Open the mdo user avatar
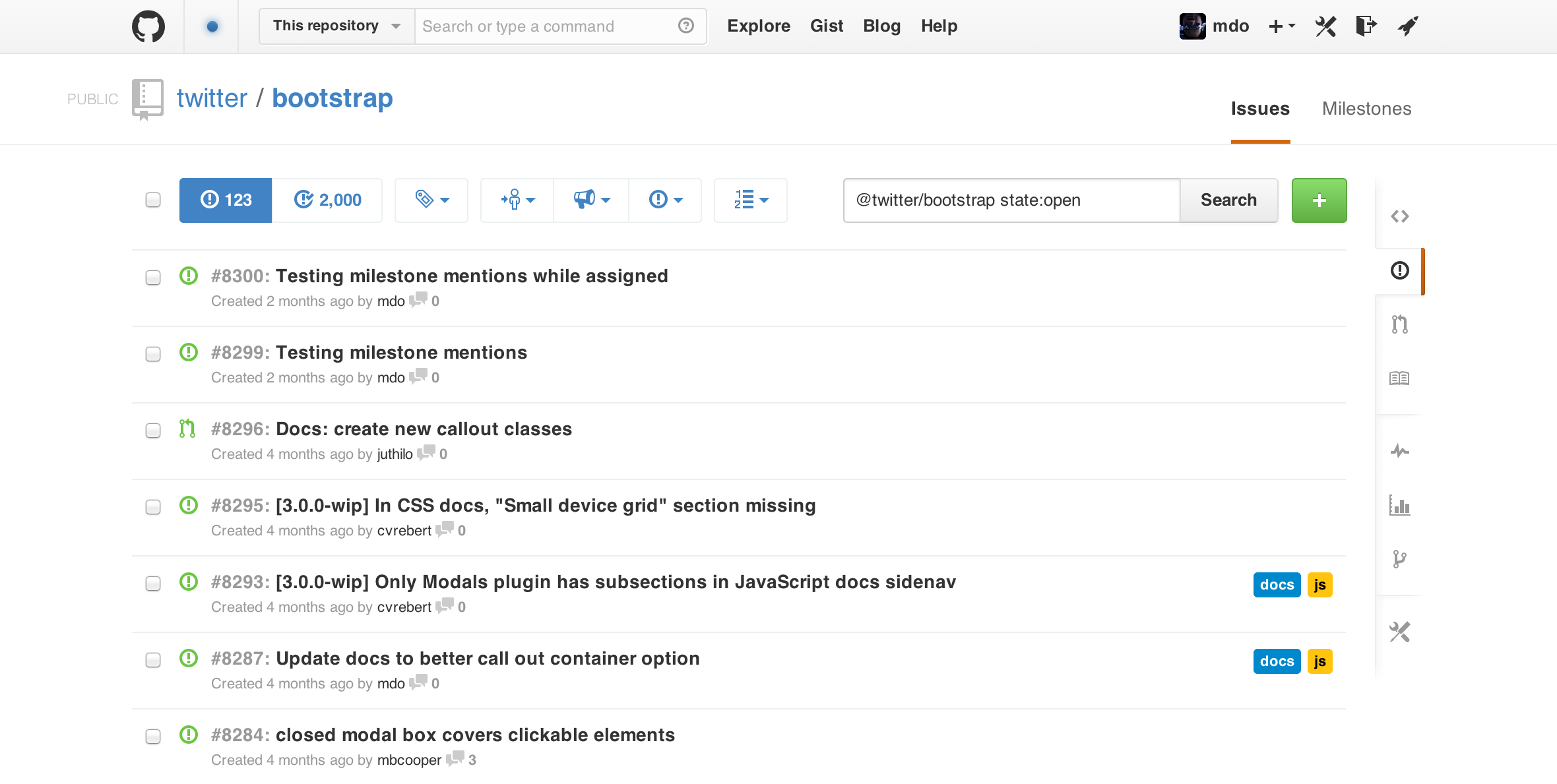The height and width of the screenshot is (784, 1557). point(1192,26)
